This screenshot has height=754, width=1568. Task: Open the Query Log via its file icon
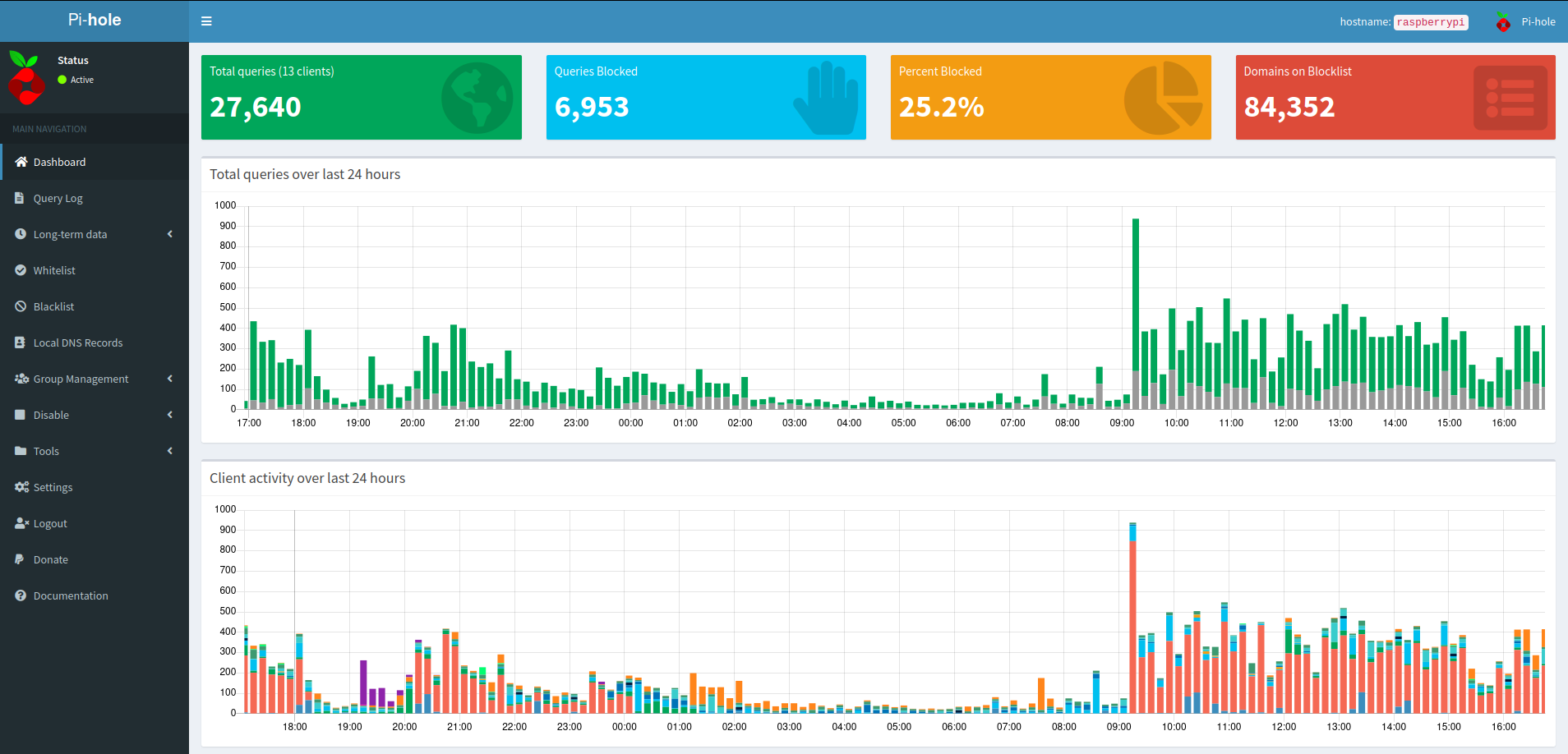click(21, 198)
